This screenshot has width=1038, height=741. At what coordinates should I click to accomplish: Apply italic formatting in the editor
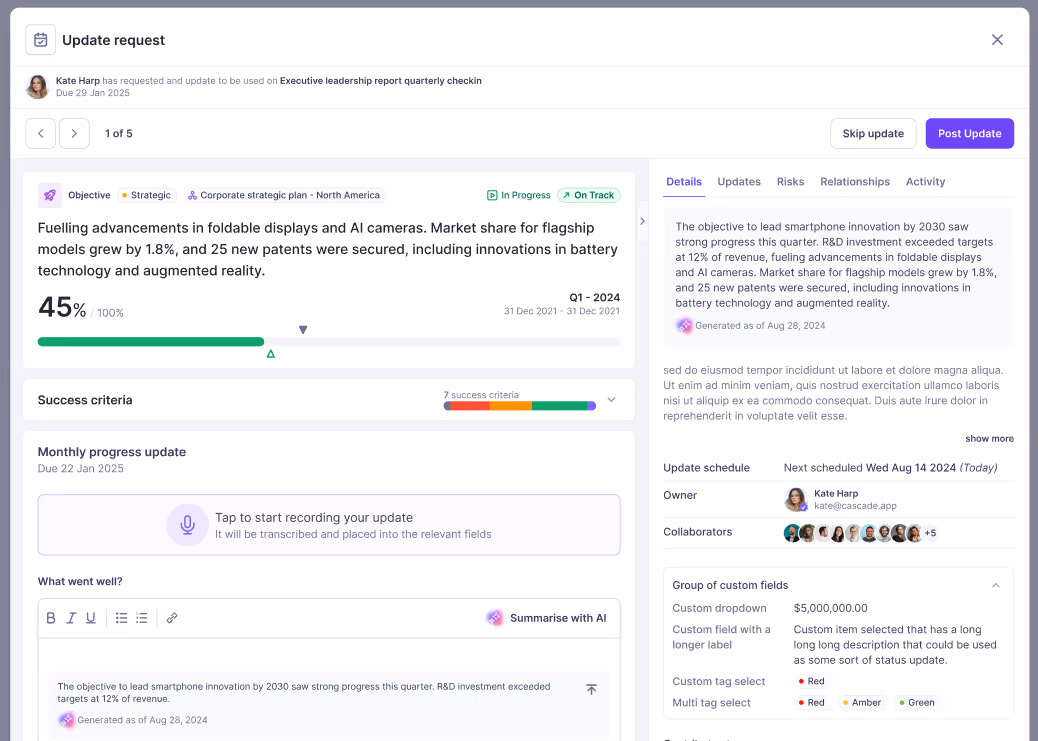[x=71, y=617]
